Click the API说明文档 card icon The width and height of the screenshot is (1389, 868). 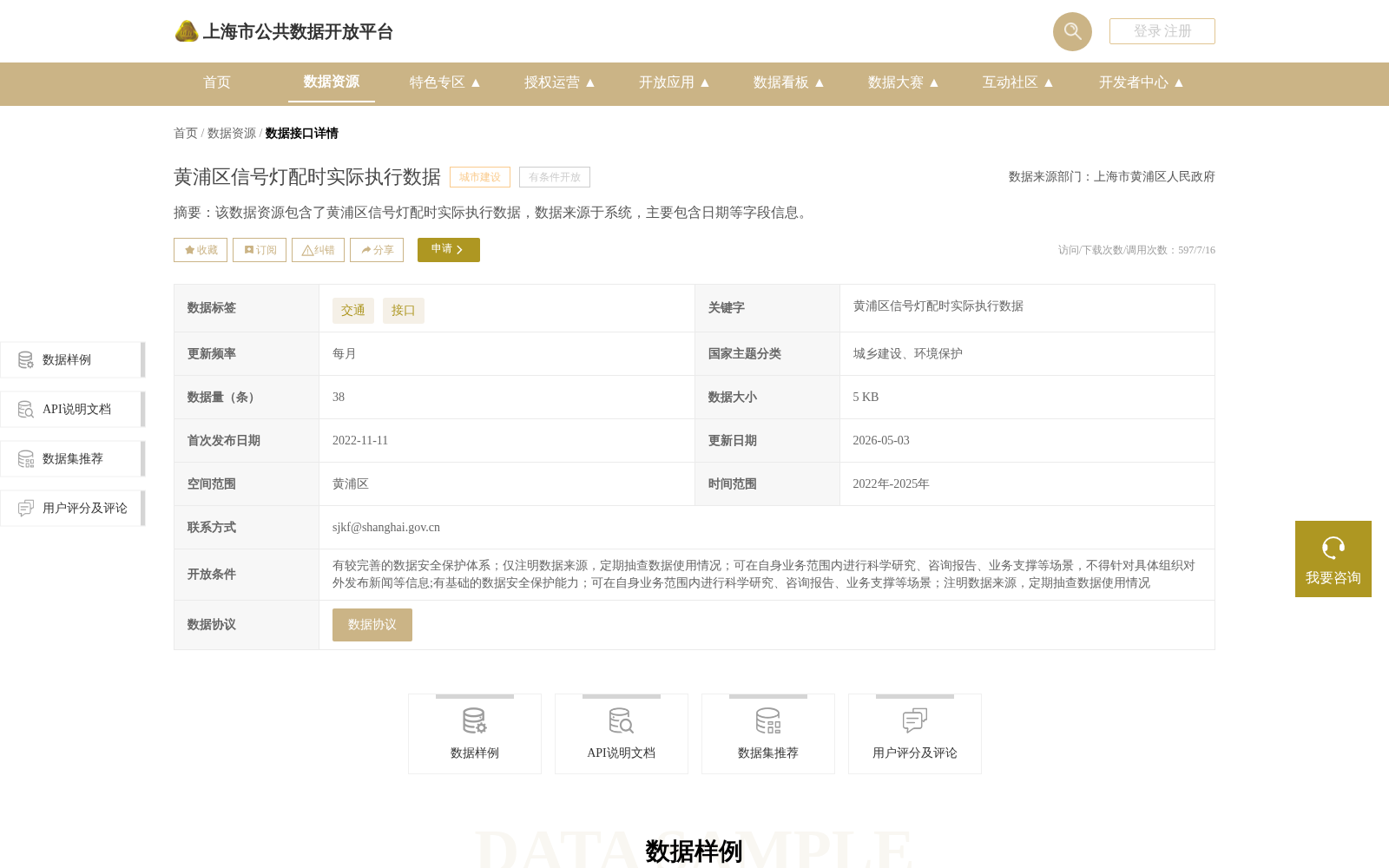click(622, 720)
